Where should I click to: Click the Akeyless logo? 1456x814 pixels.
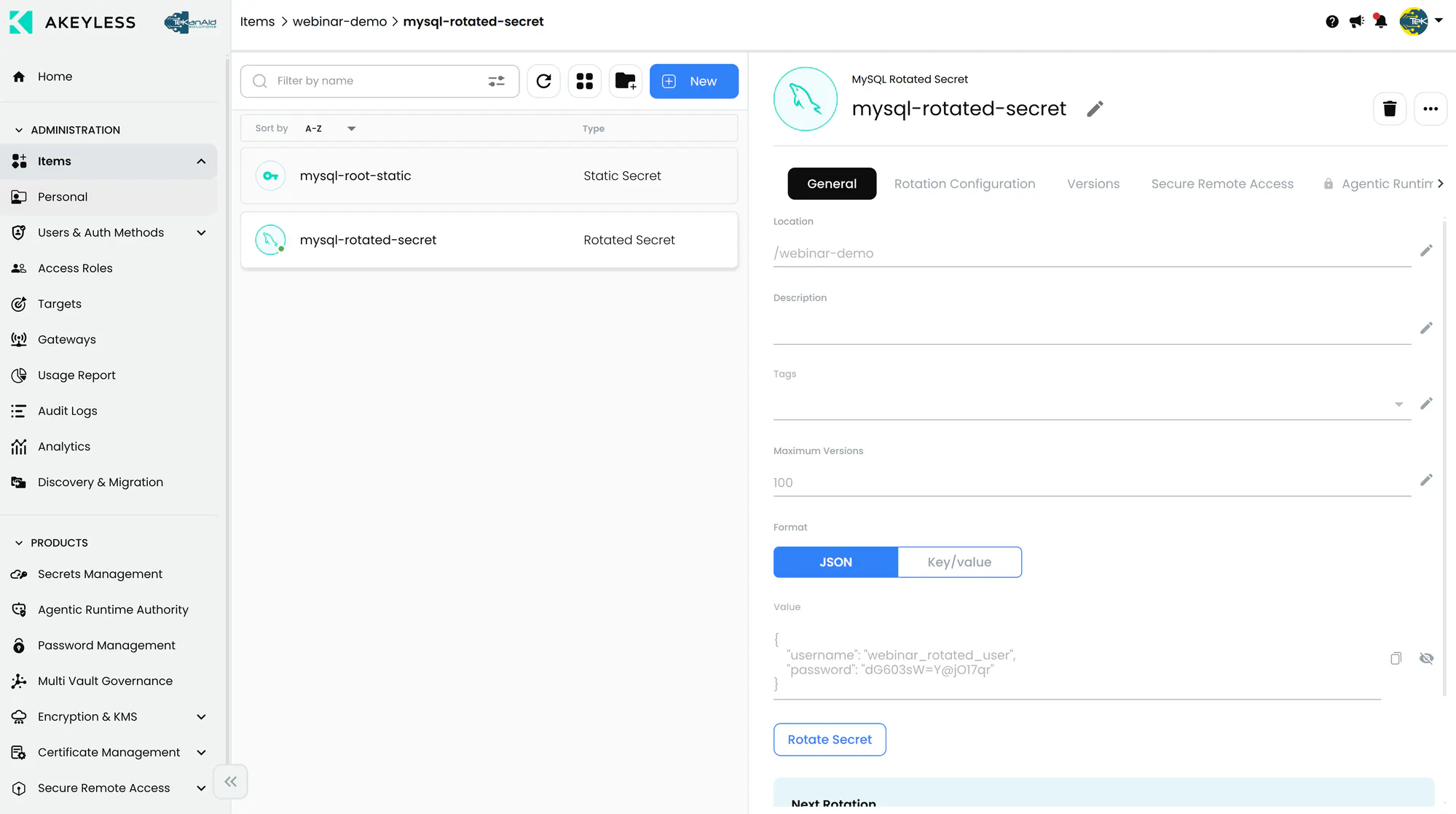pos(72,22)
